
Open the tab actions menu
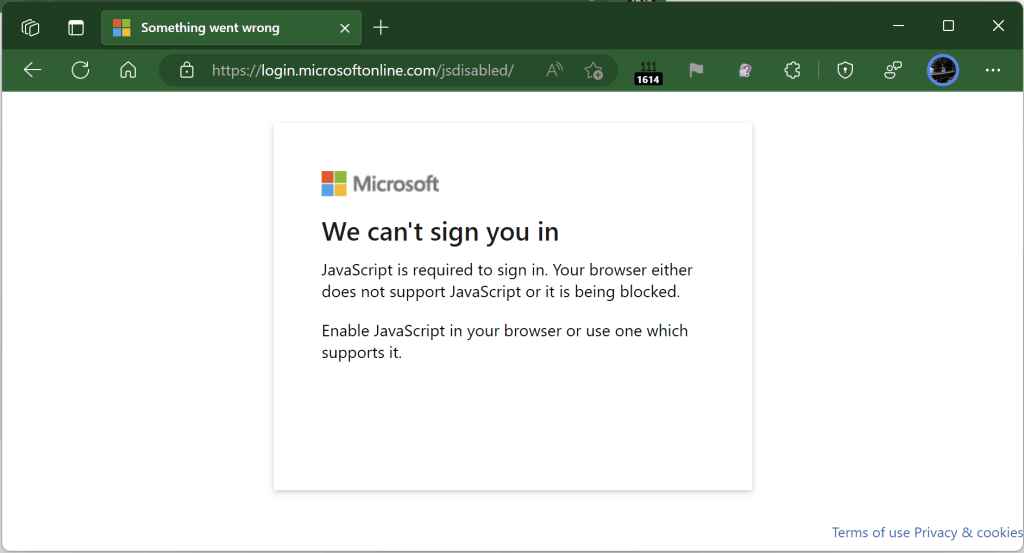click(76, 27)
